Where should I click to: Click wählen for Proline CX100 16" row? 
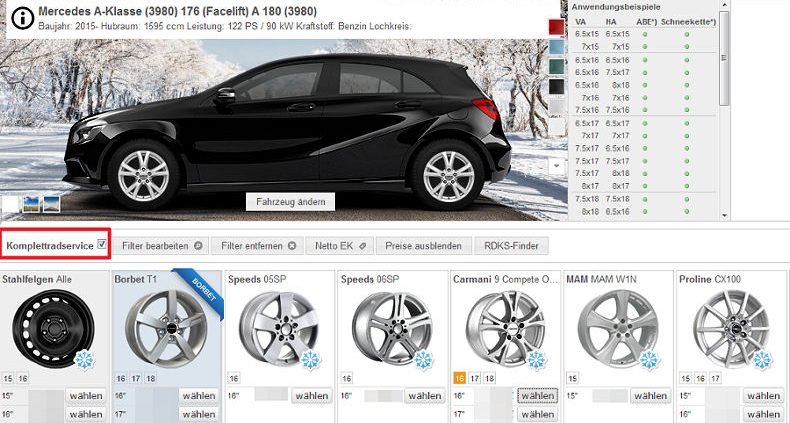coord(763,414)
